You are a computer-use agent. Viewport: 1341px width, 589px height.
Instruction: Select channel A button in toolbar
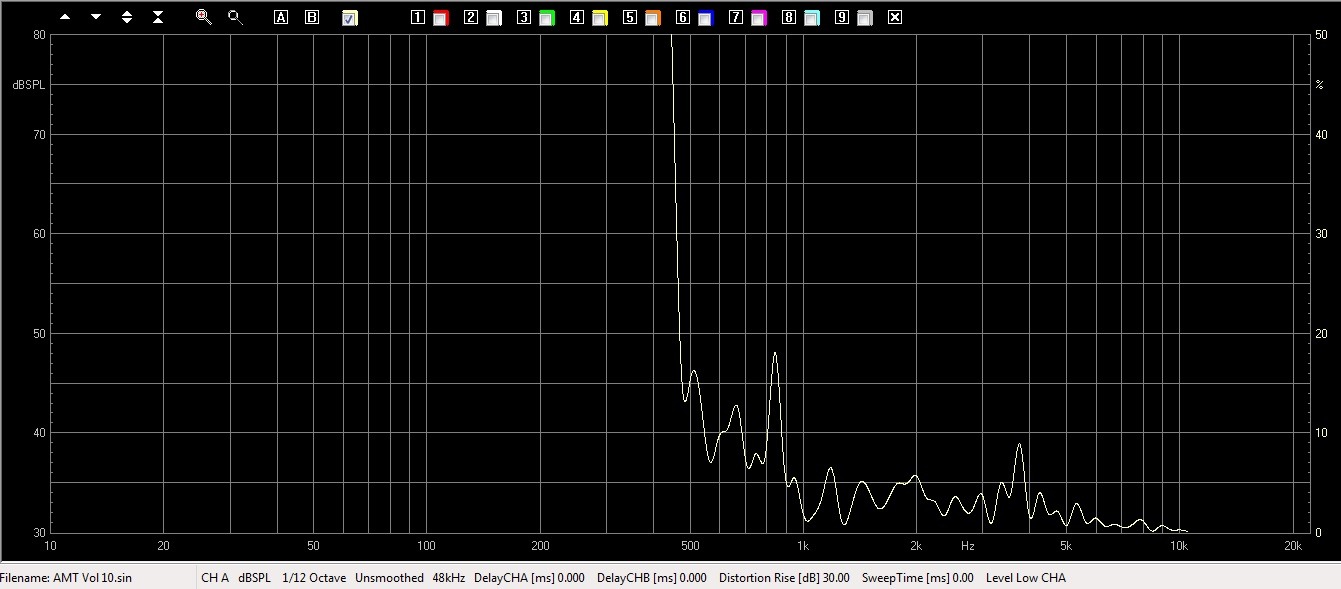(x=281, y=17)
